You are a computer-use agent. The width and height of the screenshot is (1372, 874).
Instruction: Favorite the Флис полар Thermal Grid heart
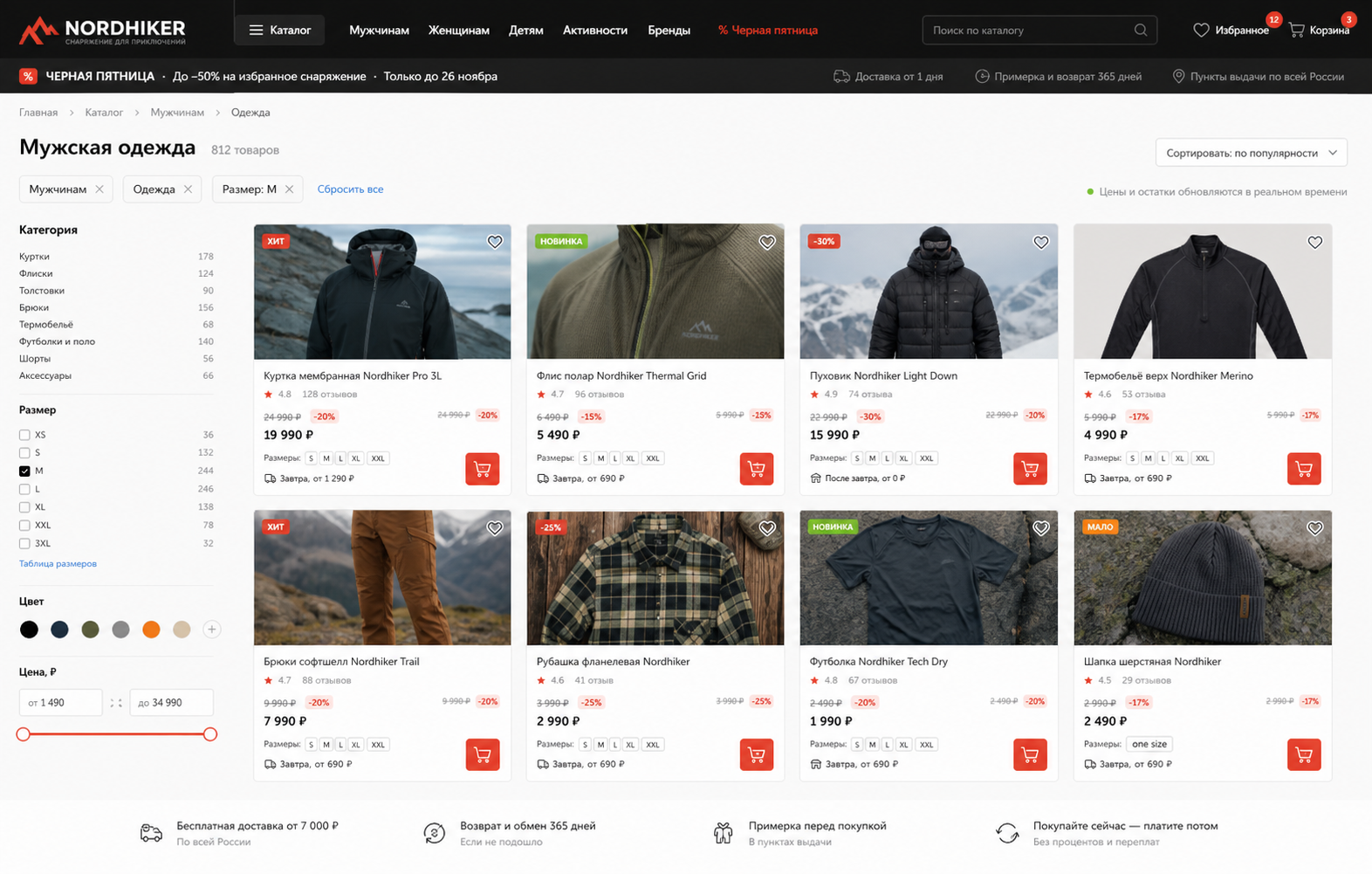click(767, 242)
